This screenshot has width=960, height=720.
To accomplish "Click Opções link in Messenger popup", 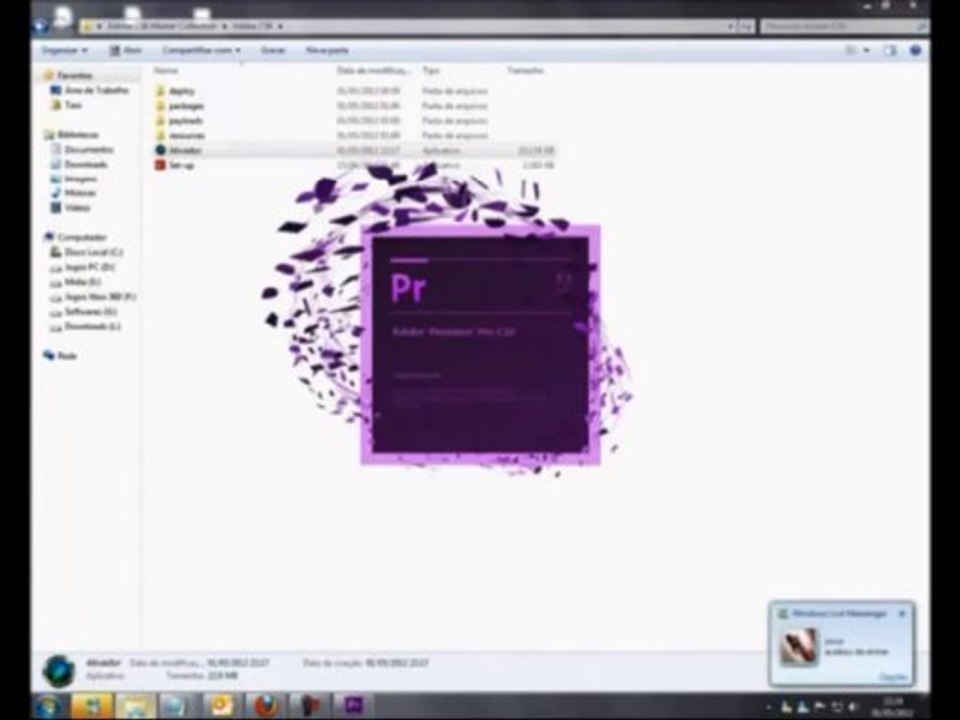I will point(893,677).
